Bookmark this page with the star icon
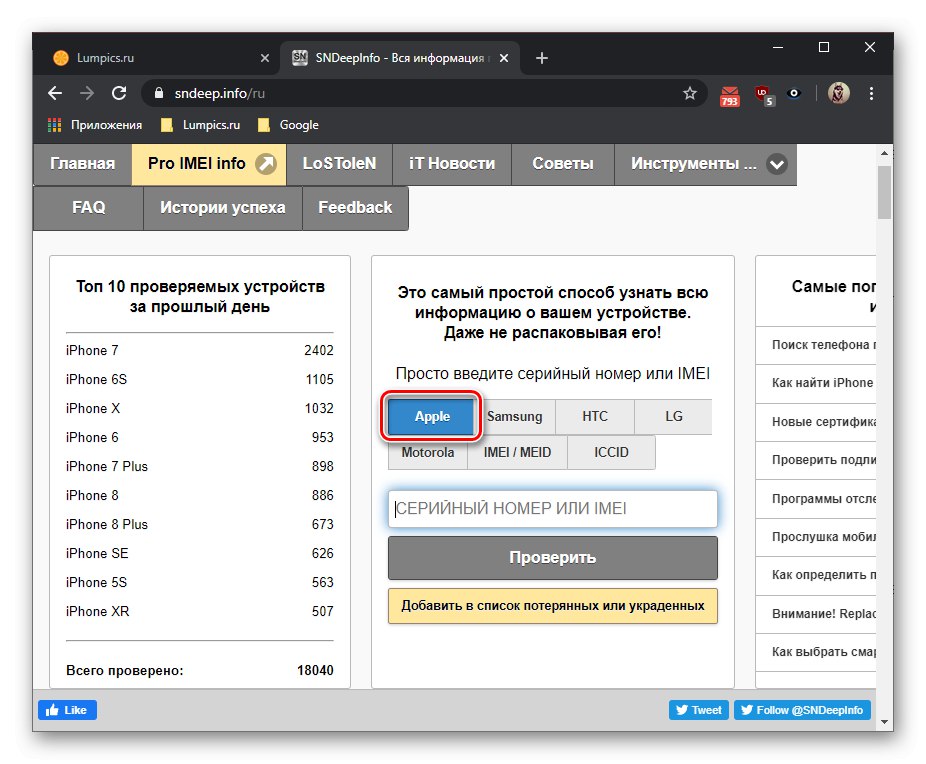The width and height of the screenshot is (926, 764). coord(689,93)
